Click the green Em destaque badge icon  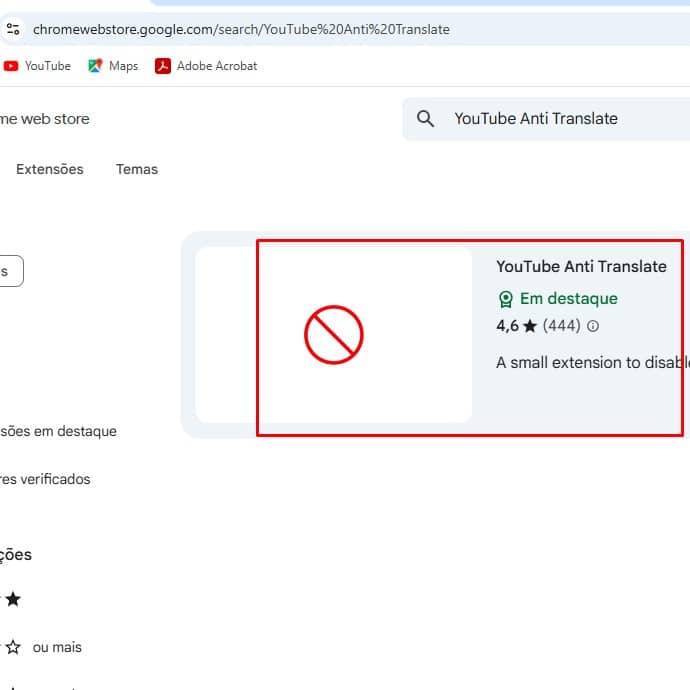coord(506,299)
